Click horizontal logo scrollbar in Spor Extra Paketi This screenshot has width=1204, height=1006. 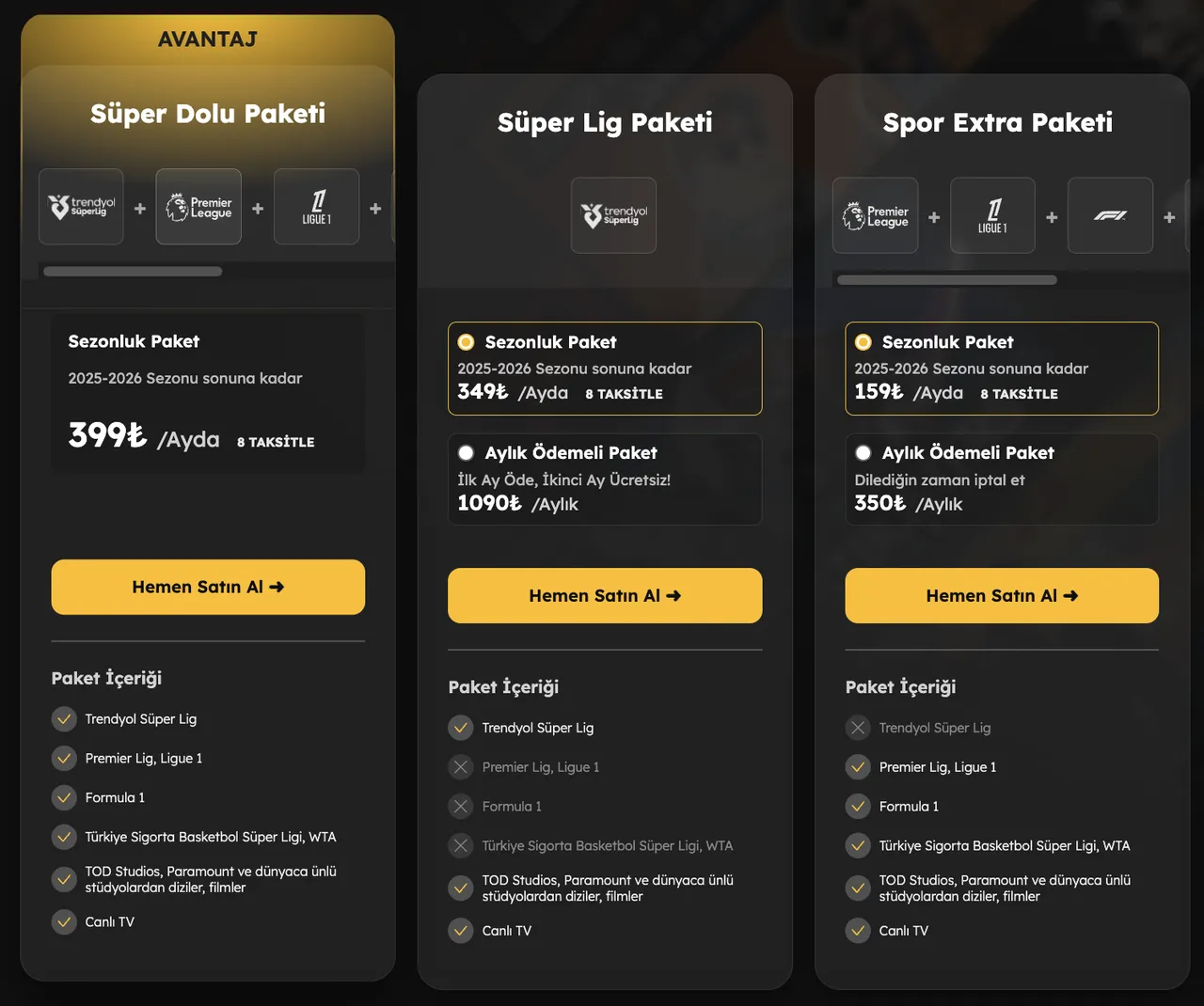click(x=946, y=280)
